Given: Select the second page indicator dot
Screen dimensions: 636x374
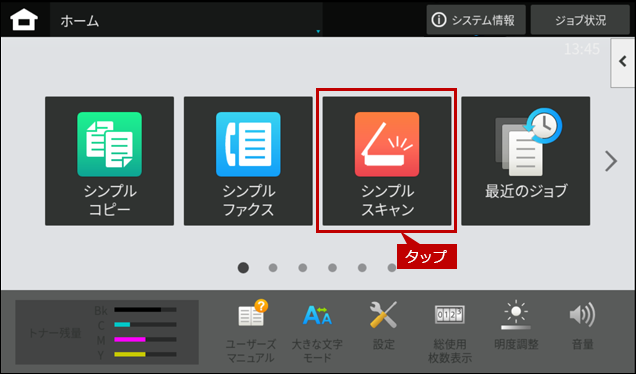Looking at the screenshot, I should [x=273, y=268].
